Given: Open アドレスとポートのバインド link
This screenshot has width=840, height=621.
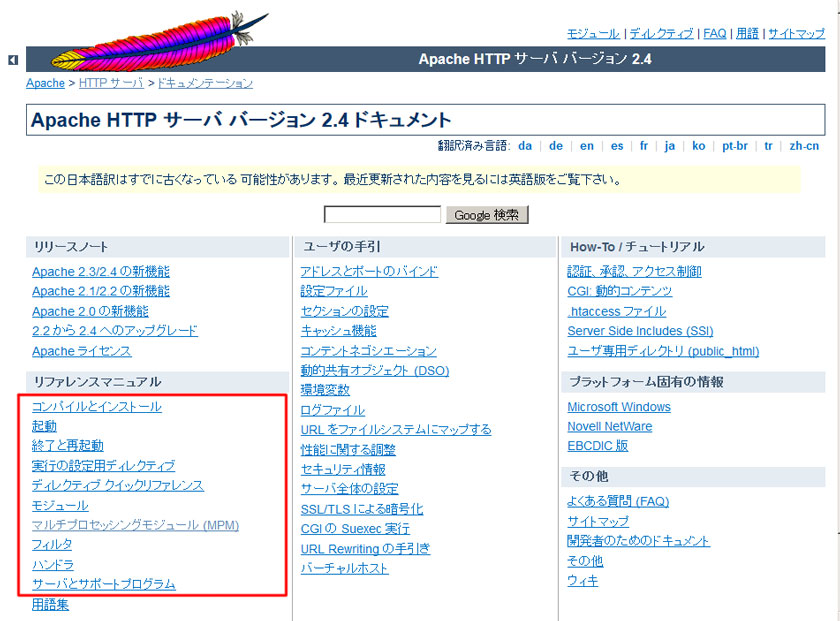Looking at the screenshot, I should coord(369,272).
